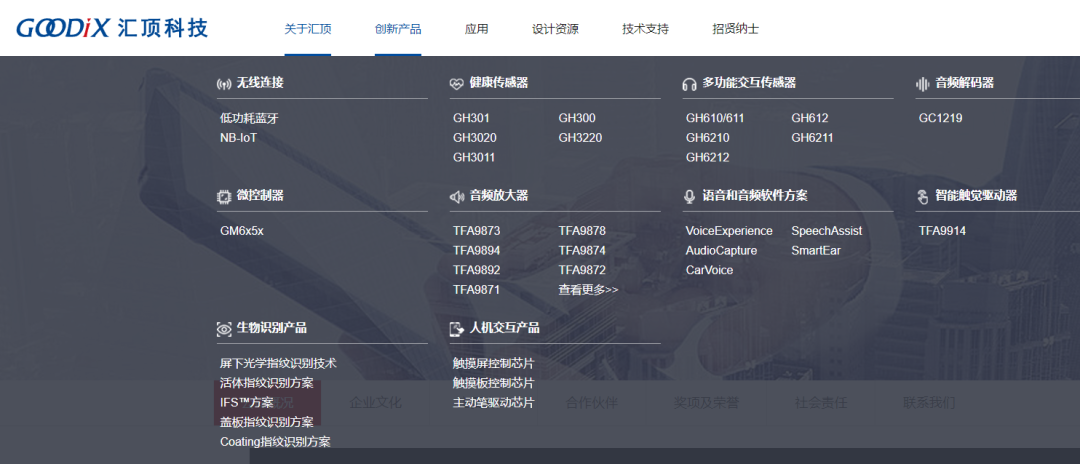Viewport: 1080px width, 464px height.
Task: Open the 技术支持 menu
Action: tap(645, 29)
